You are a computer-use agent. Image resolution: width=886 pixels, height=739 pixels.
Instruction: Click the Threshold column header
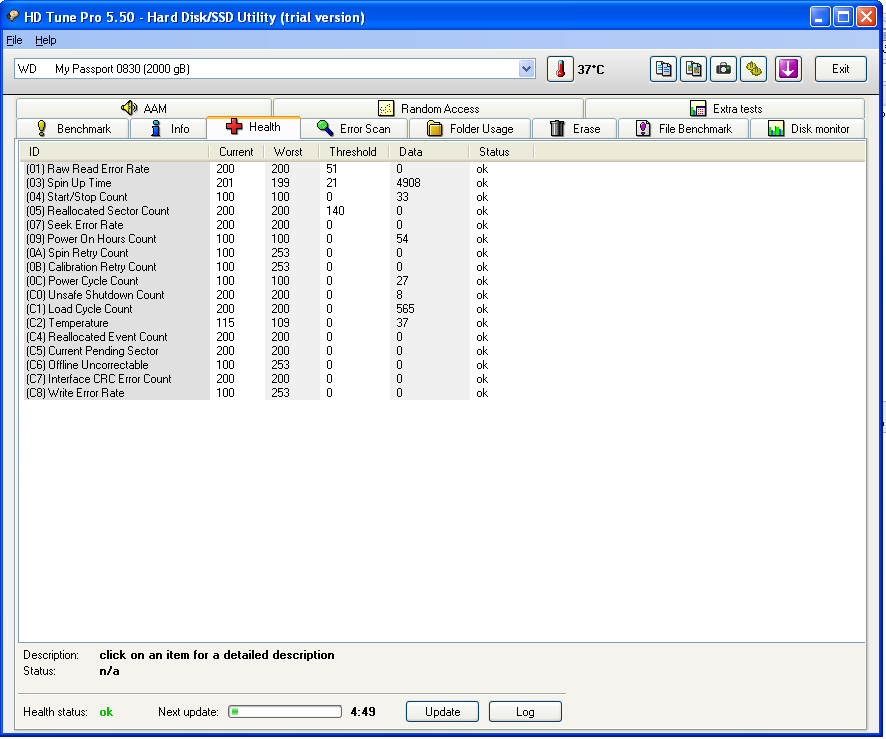[354, 151]
